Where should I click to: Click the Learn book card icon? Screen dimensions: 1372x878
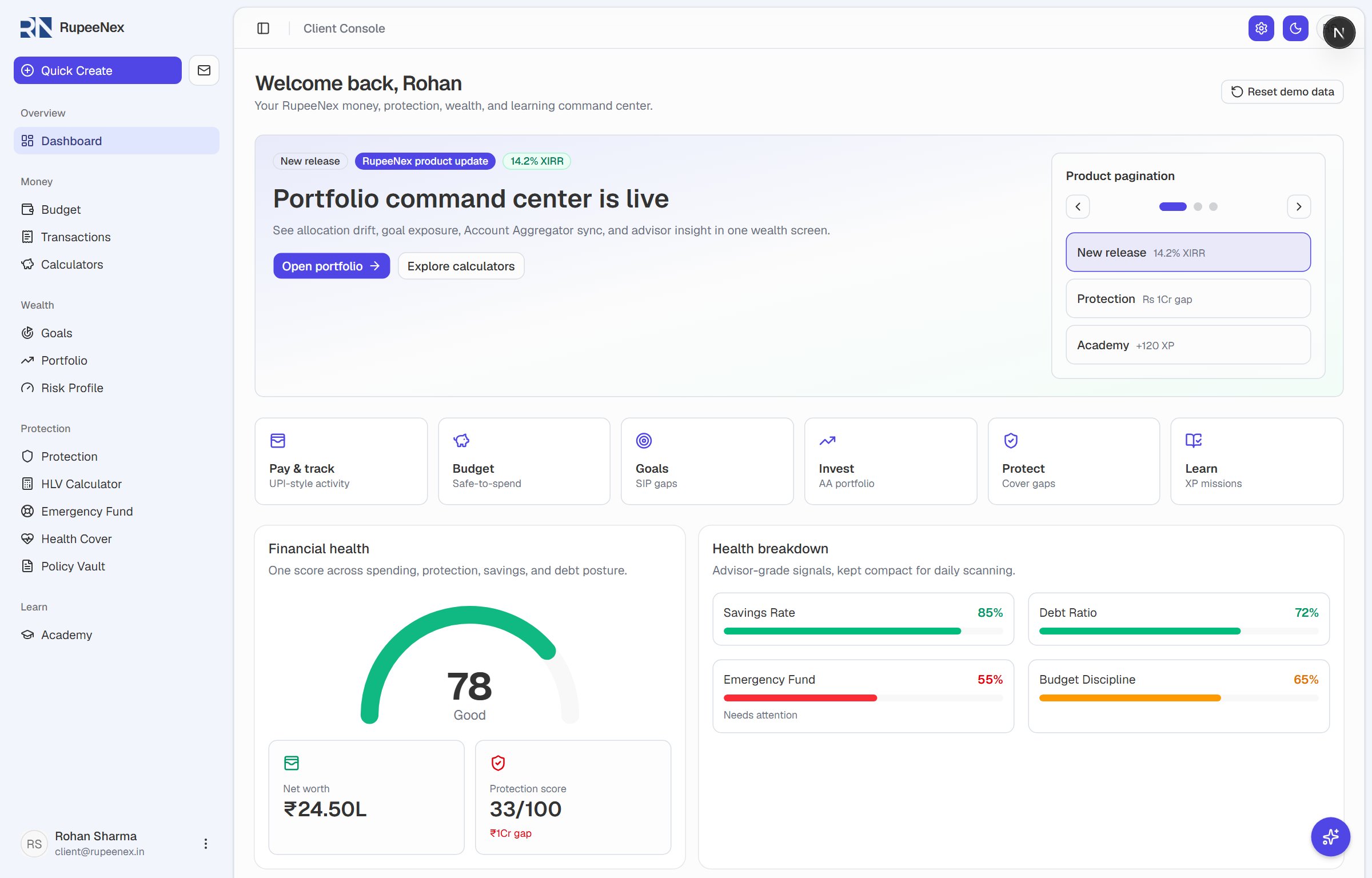click(x=1194, y=440)
